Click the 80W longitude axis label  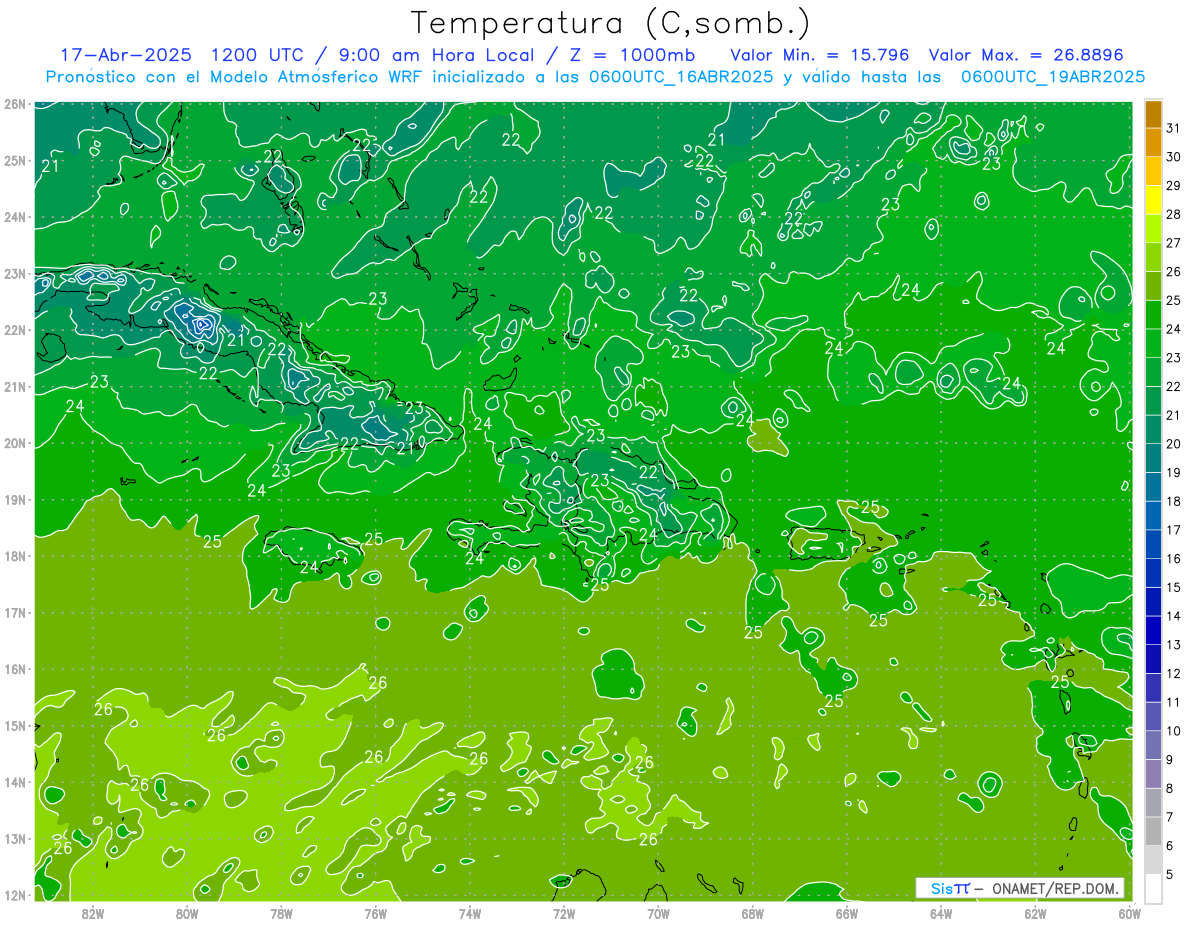tap(187, 913)
